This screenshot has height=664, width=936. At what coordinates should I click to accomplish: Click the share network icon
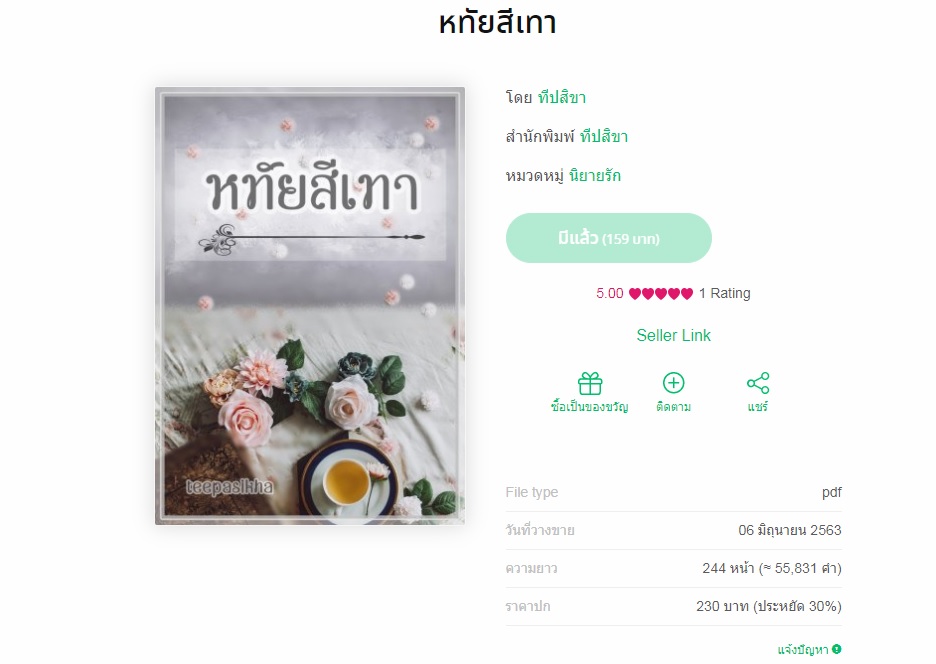758,383
